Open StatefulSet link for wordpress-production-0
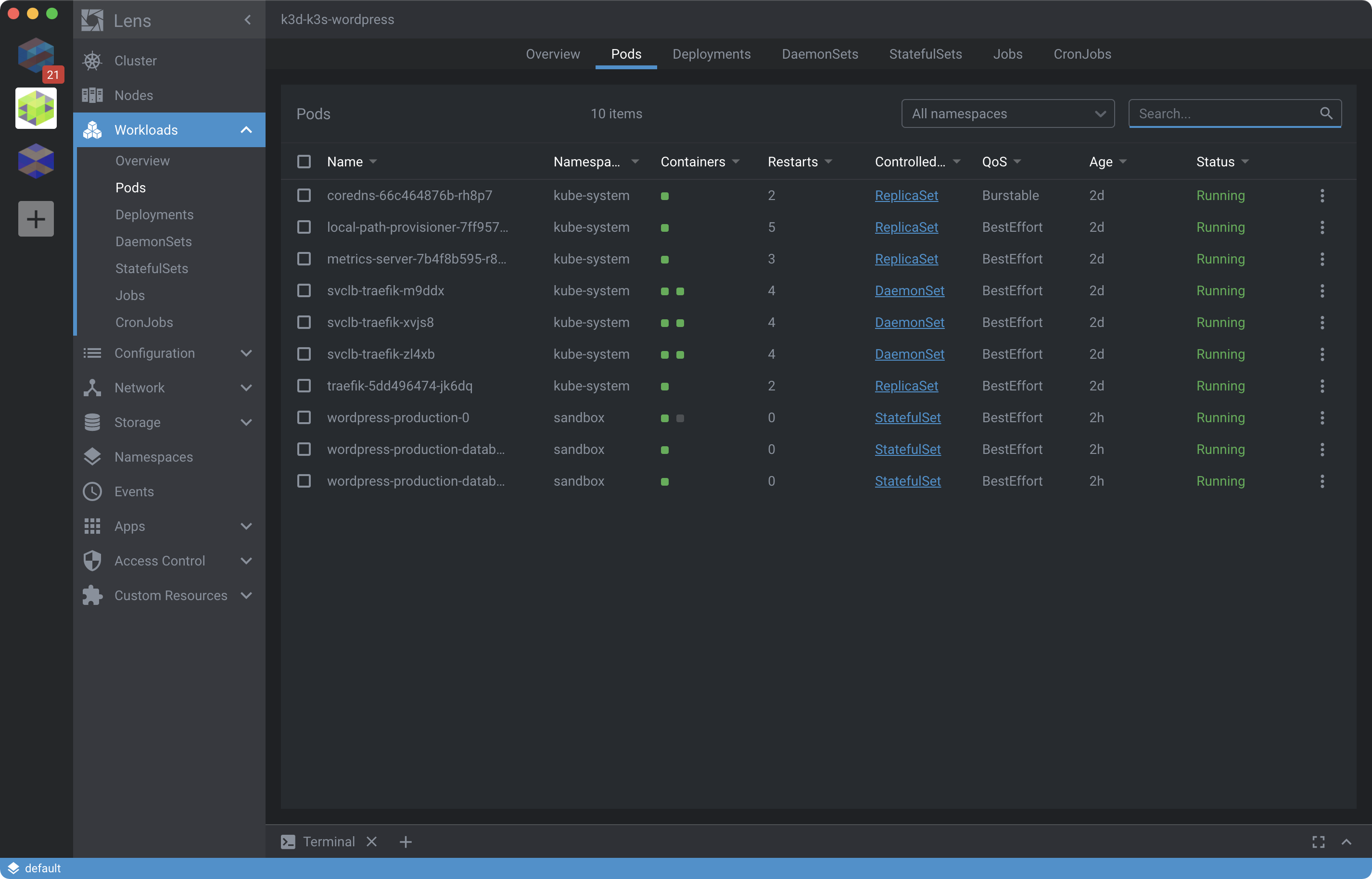This screenshot has width=1372, height=879. (x=907, y=417)
